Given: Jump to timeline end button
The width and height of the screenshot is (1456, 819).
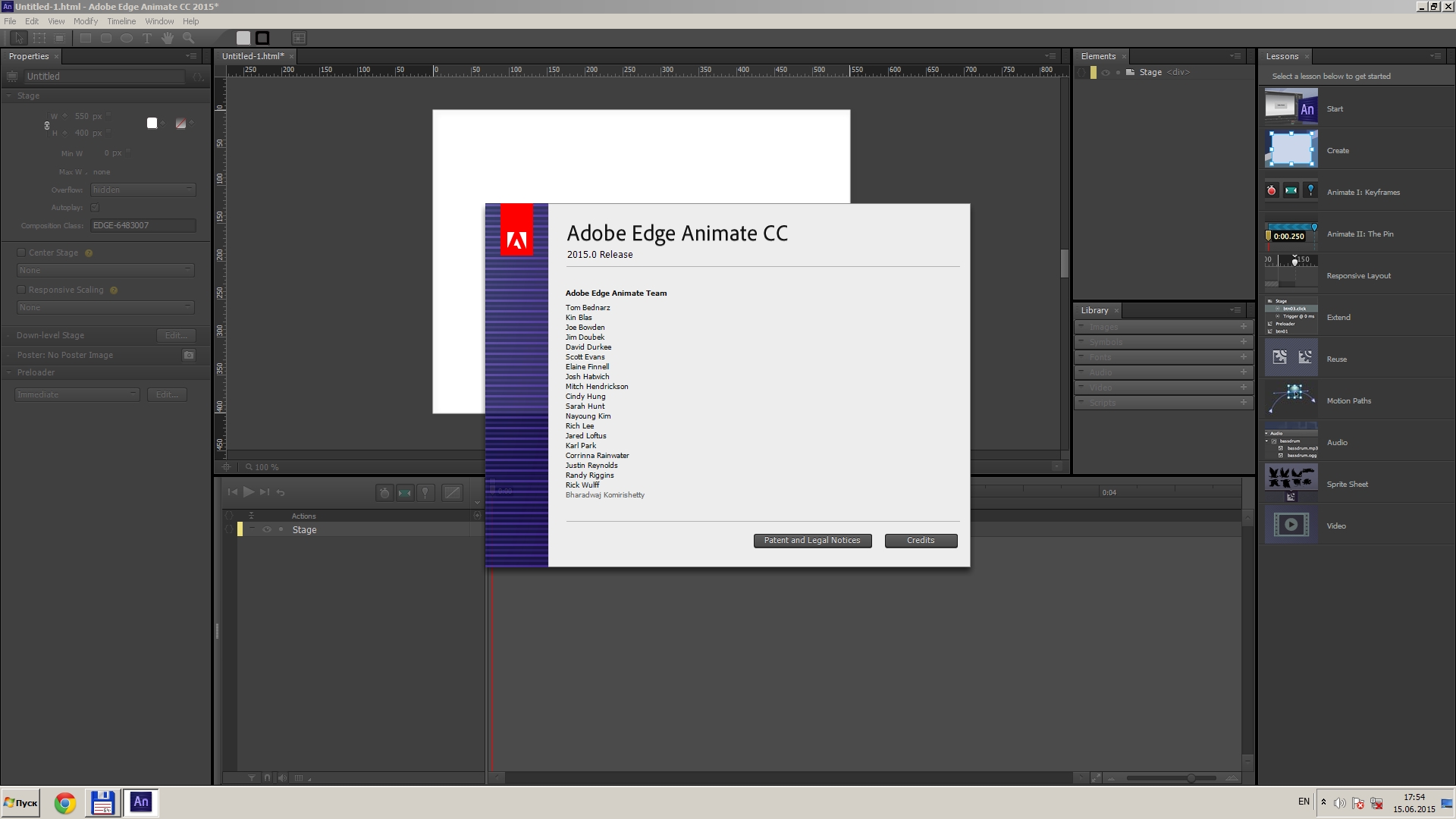Looking at the screenshot, I should click(265, 492).
